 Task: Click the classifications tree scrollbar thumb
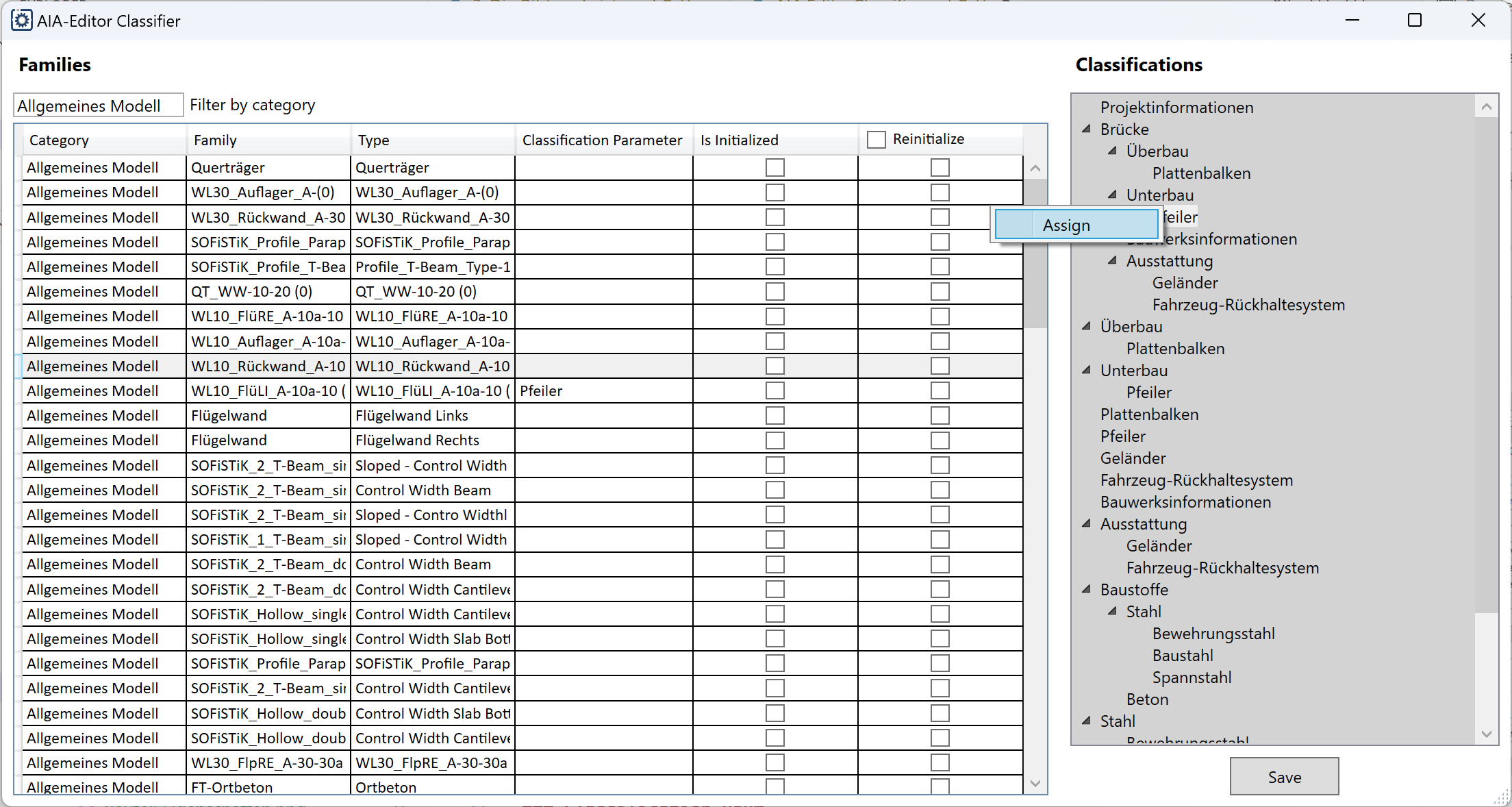pos(1486,365)
